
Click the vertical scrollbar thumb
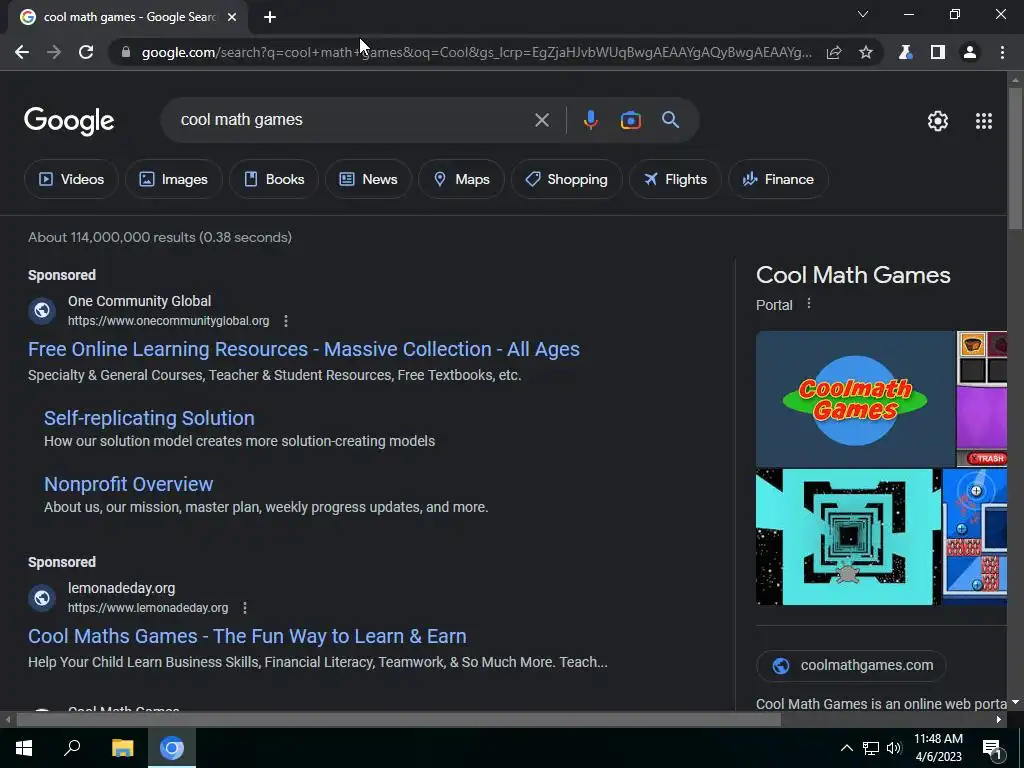1015,158
